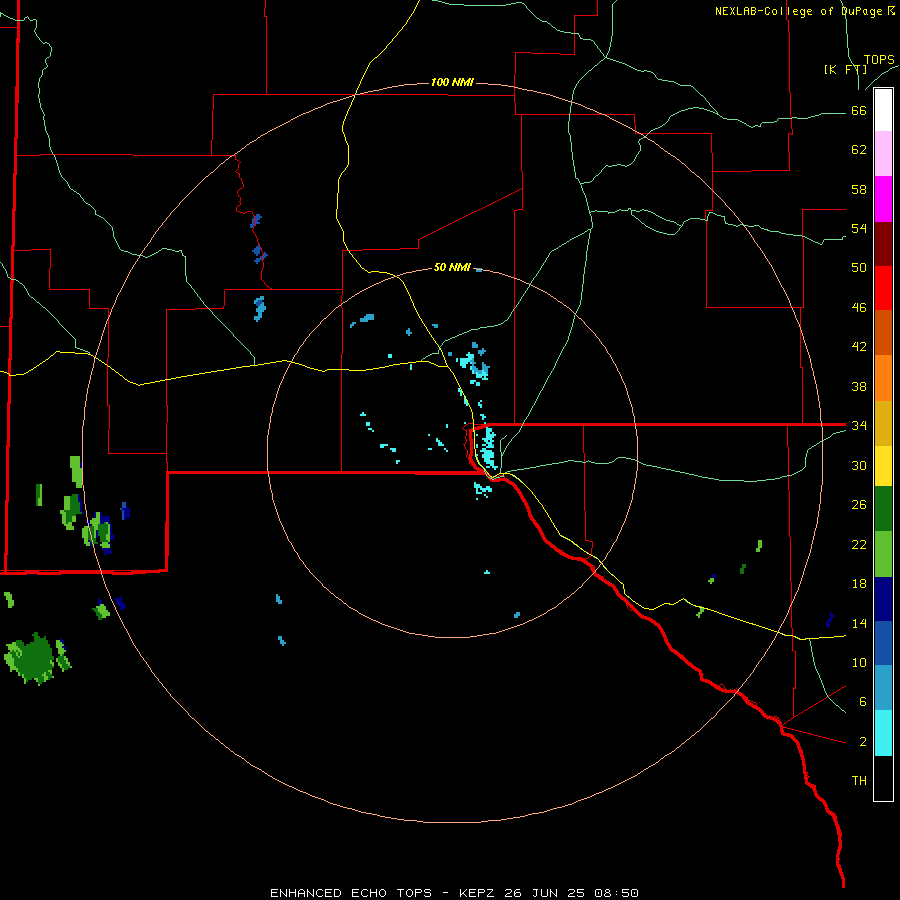Select the dark green legend swatch
Screen dimensions: 900x900
pyautogui.click(x=883, y=509)
